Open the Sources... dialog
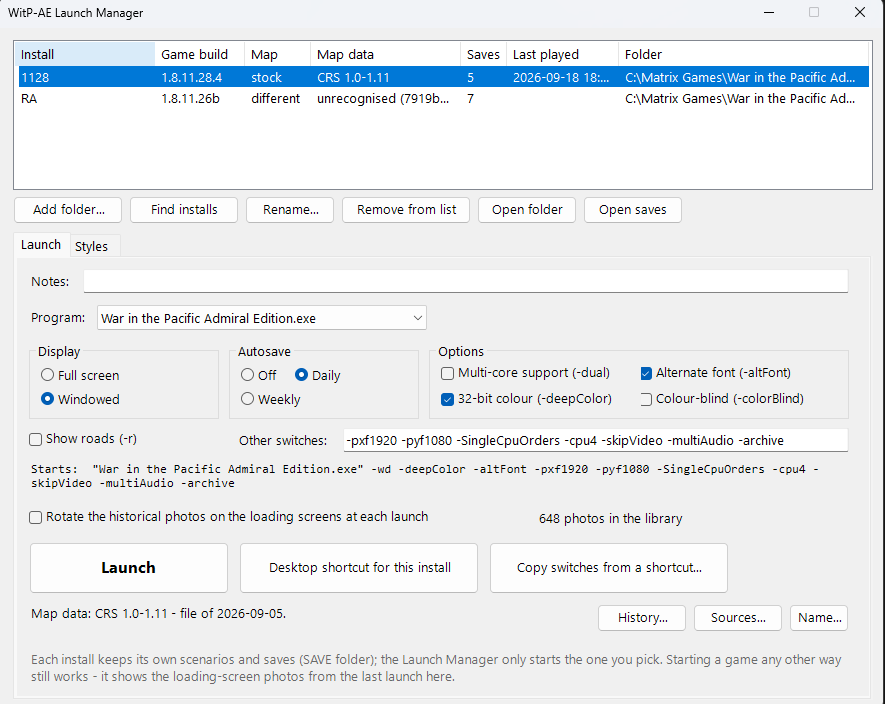 [738, 618]
